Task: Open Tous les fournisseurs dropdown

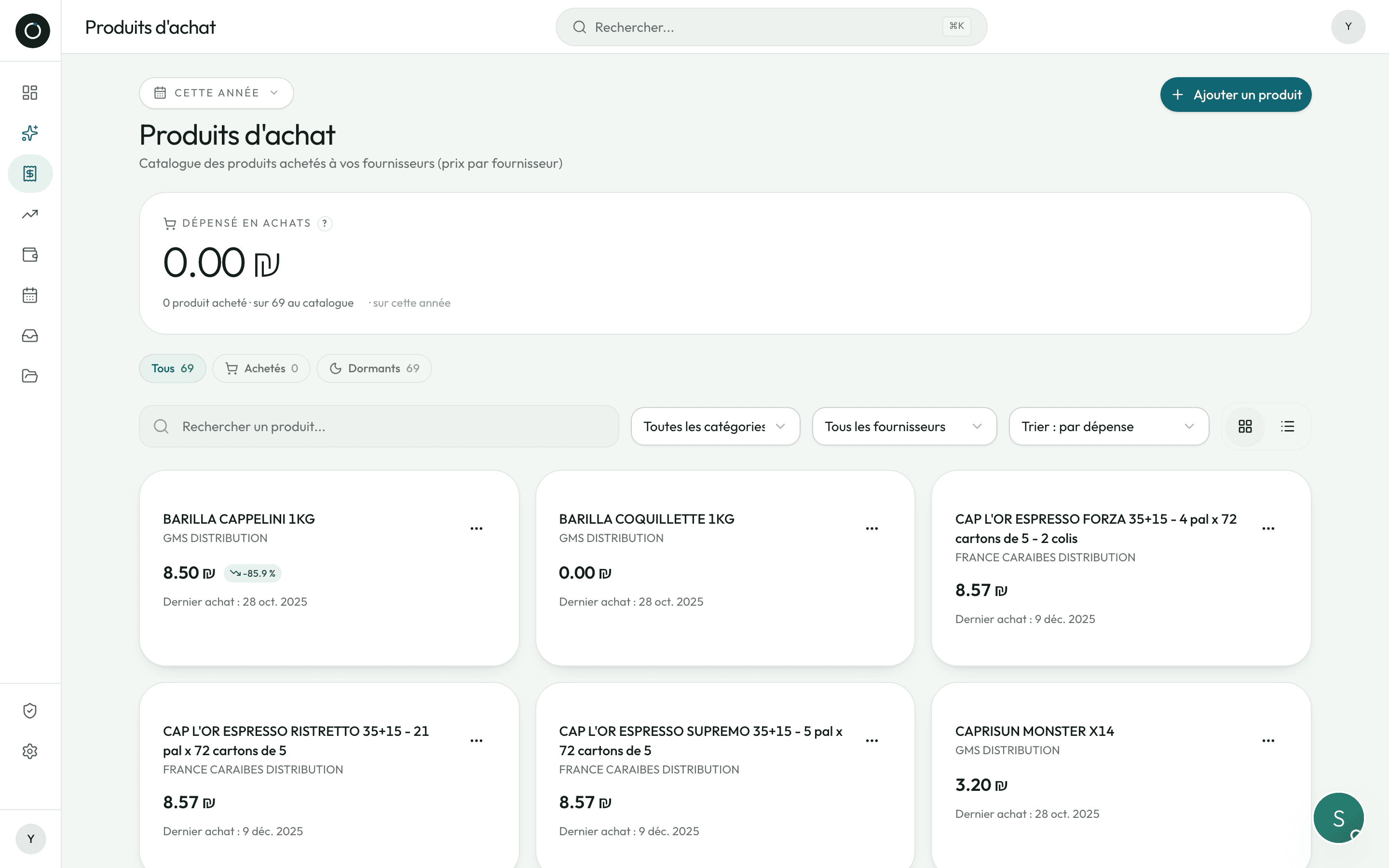Action: click(x=904, y=427)
